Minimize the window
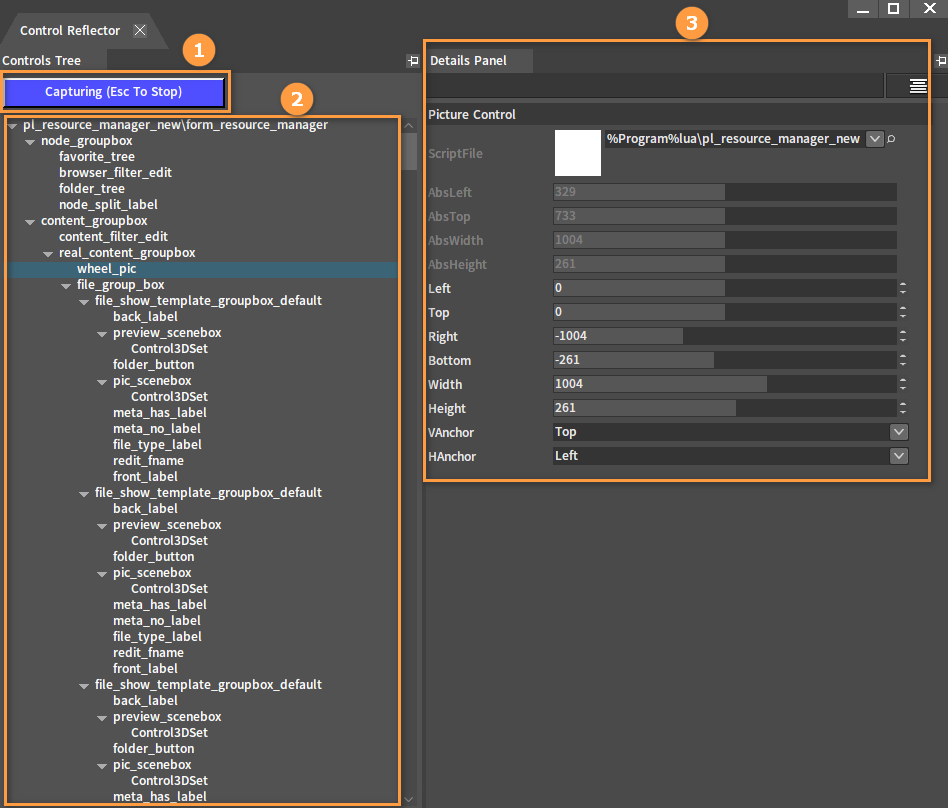948x808 pixels. [x=863, y=8]
